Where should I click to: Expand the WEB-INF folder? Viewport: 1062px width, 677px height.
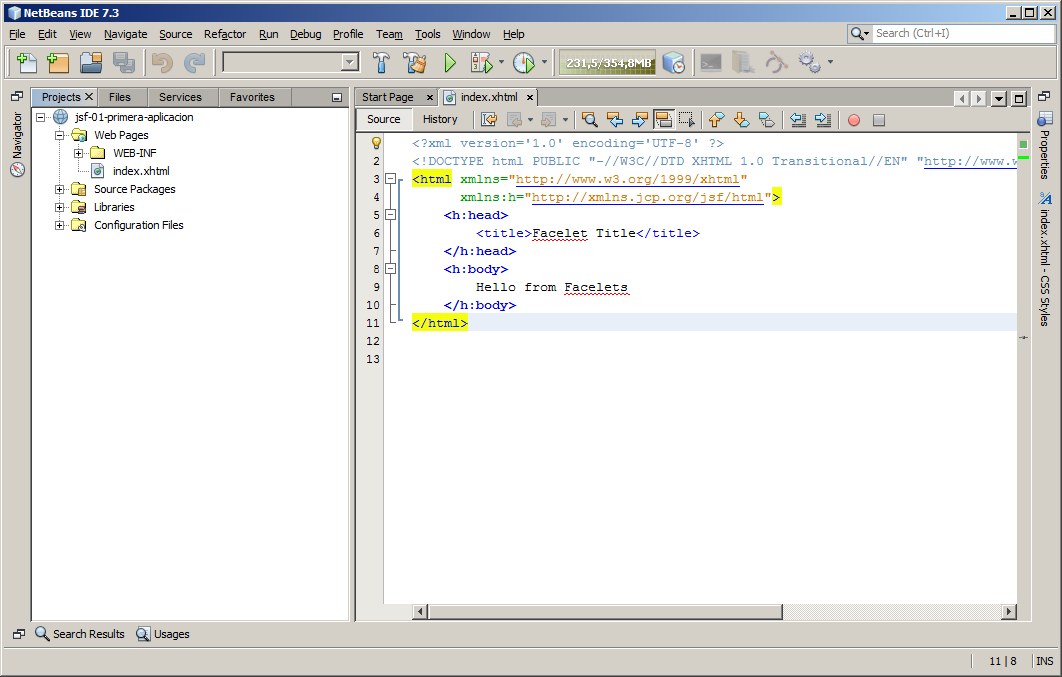coord(79,153)
